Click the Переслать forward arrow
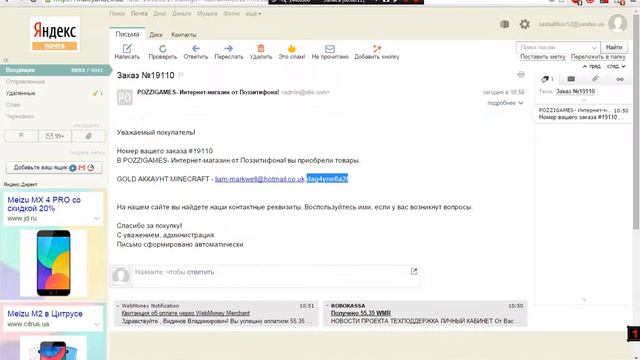 pos(229,49)
